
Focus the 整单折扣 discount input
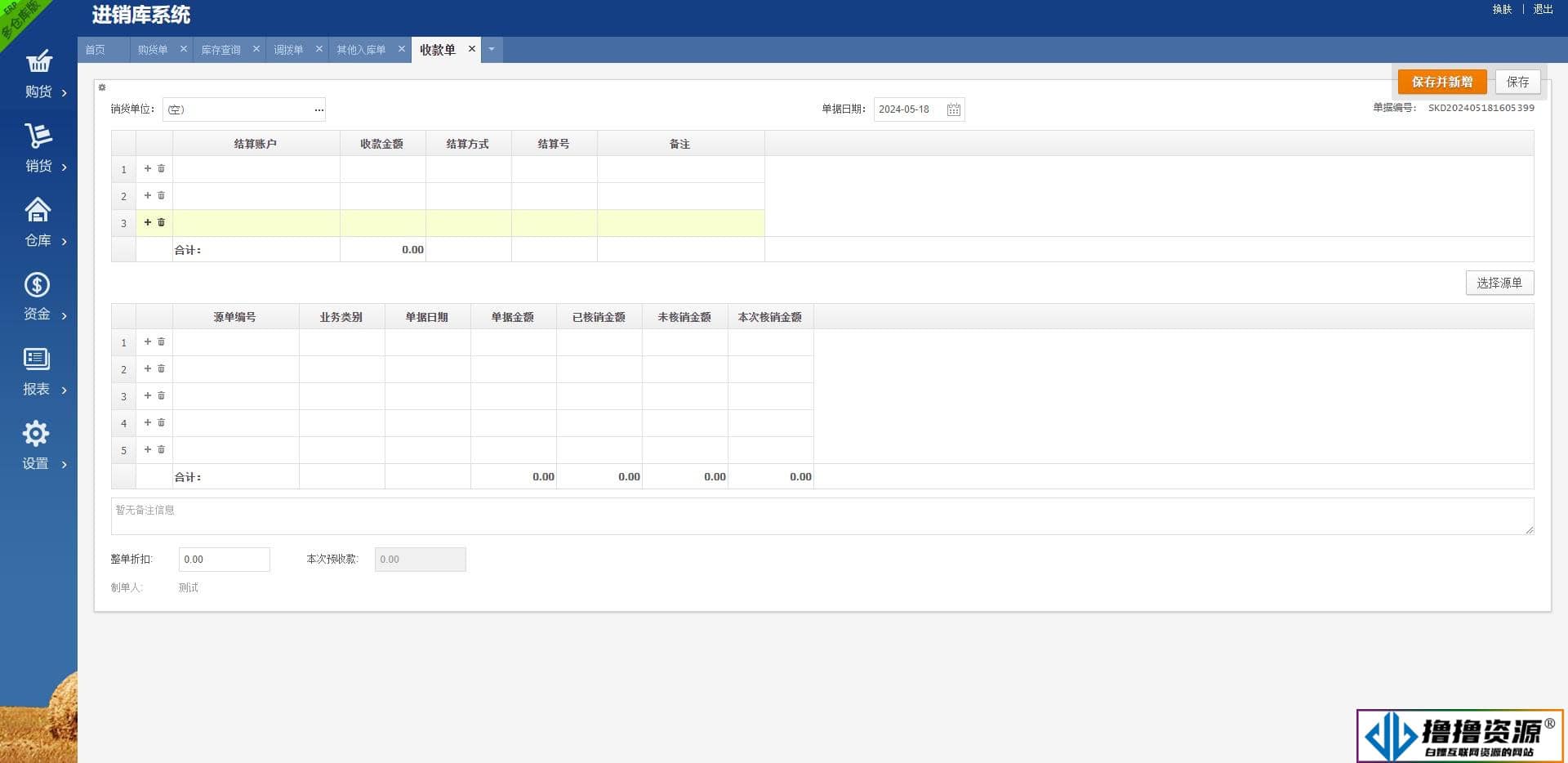point(224,560)
